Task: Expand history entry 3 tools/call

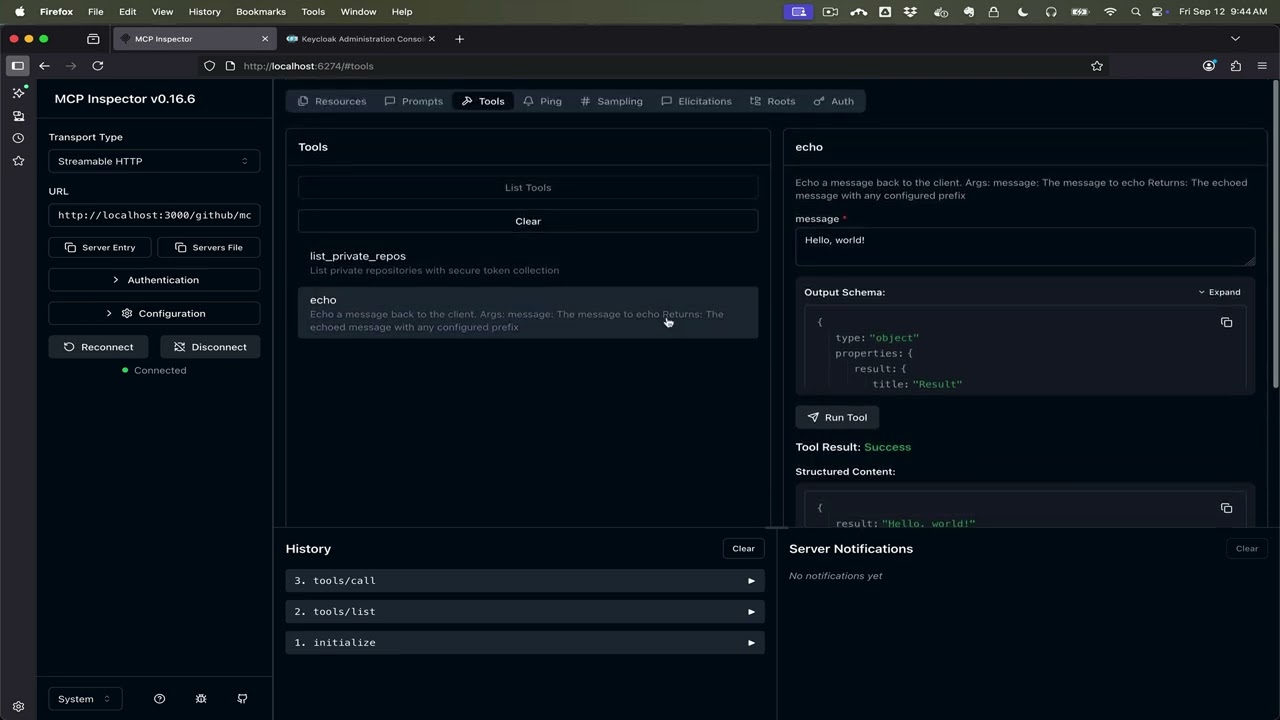Action: 525,580
